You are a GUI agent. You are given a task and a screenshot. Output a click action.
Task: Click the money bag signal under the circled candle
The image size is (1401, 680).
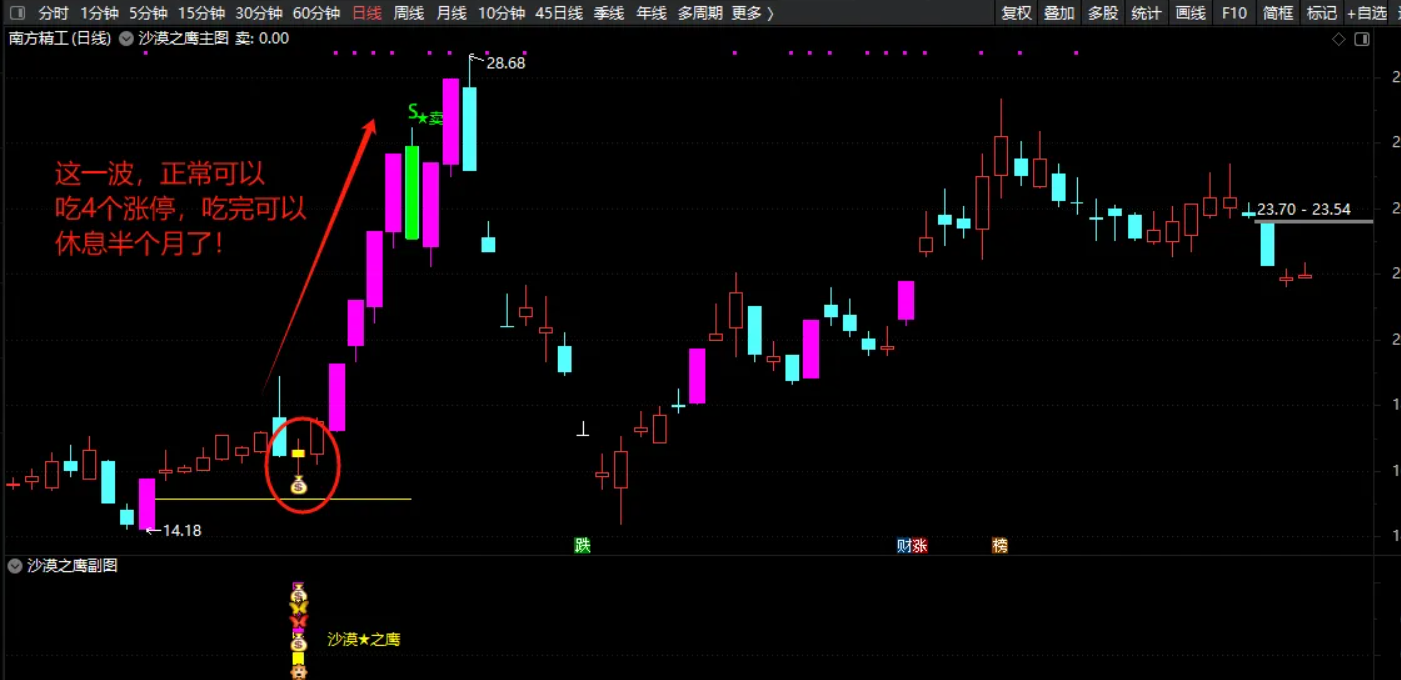pos(298,485)
